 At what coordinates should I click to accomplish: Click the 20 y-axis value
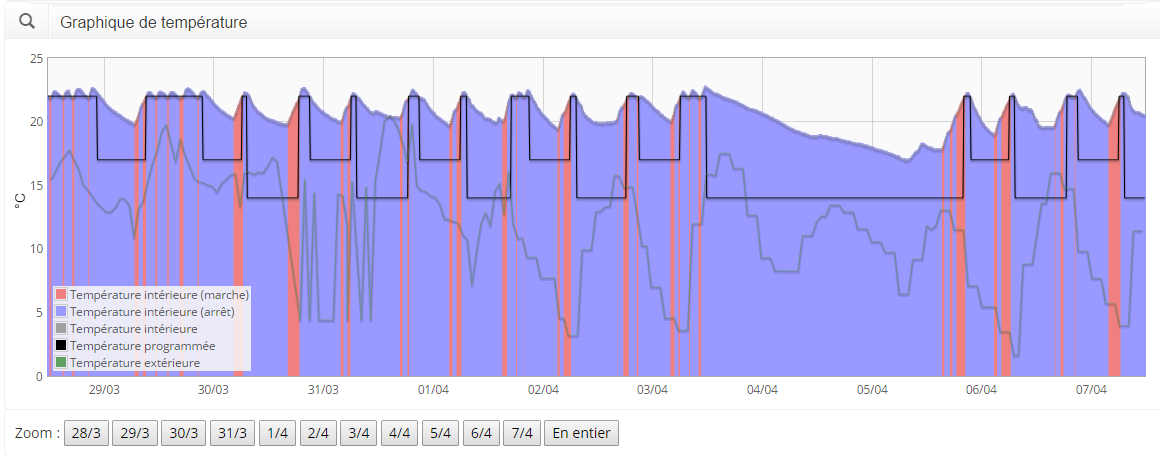pyautogui.click(x=36, y=122)
